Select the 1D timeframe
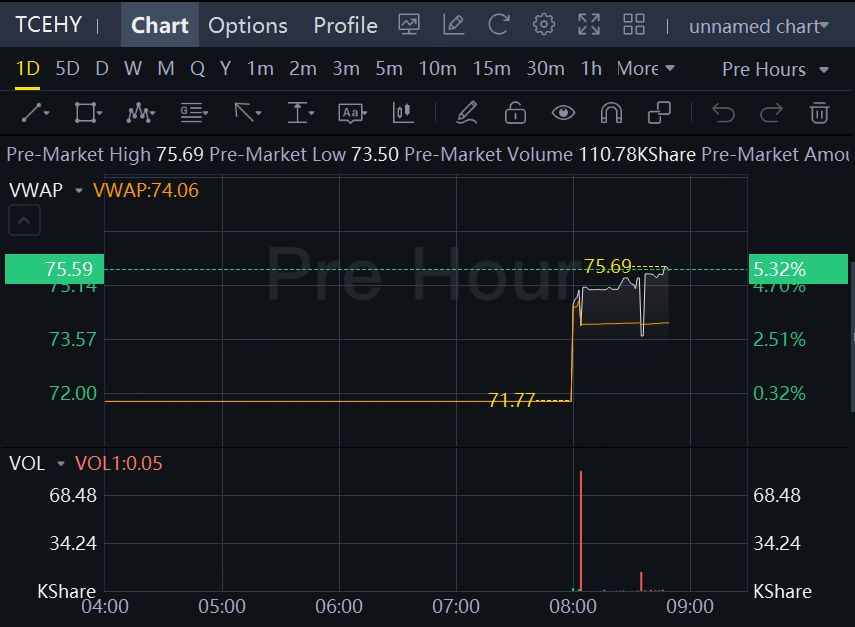 [x=27, y=69]
